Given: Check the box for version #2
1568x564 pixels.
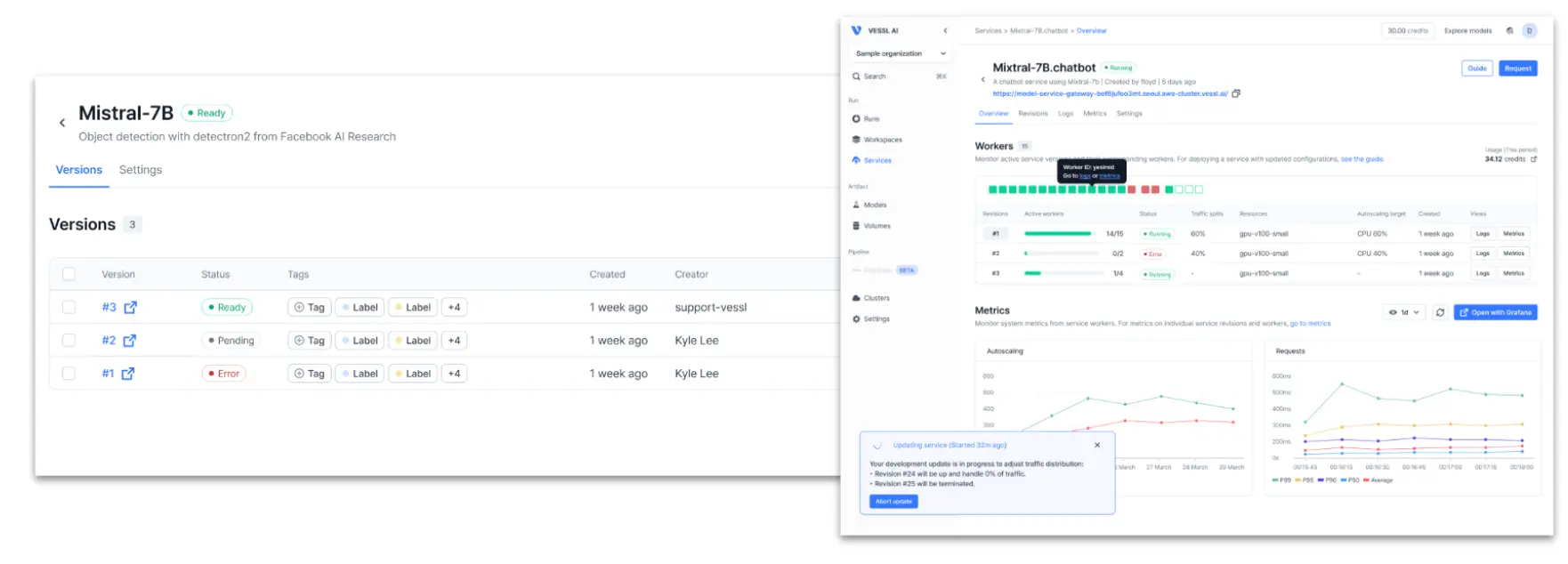Looking at the screenshot, I should click(69, 340).
